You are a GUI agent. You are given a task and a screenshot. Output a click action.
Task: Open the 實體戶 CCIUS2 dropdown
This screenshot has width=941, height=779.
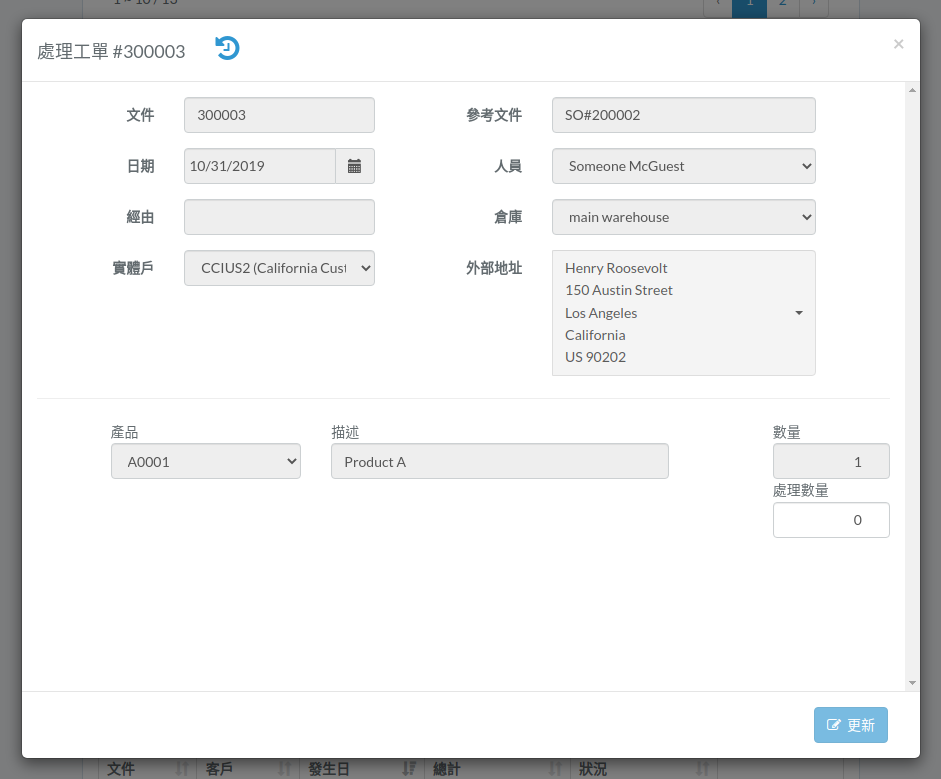(279, 268)
